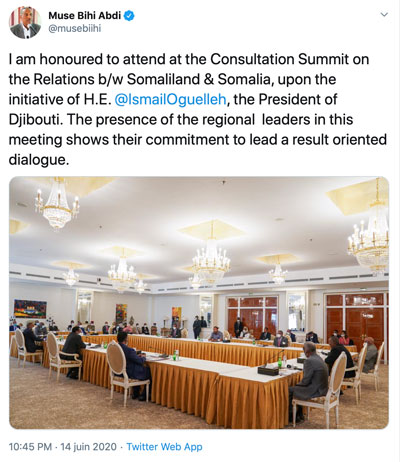
Task: Open the Twitter Web App source link
Action: coord(164,447)
